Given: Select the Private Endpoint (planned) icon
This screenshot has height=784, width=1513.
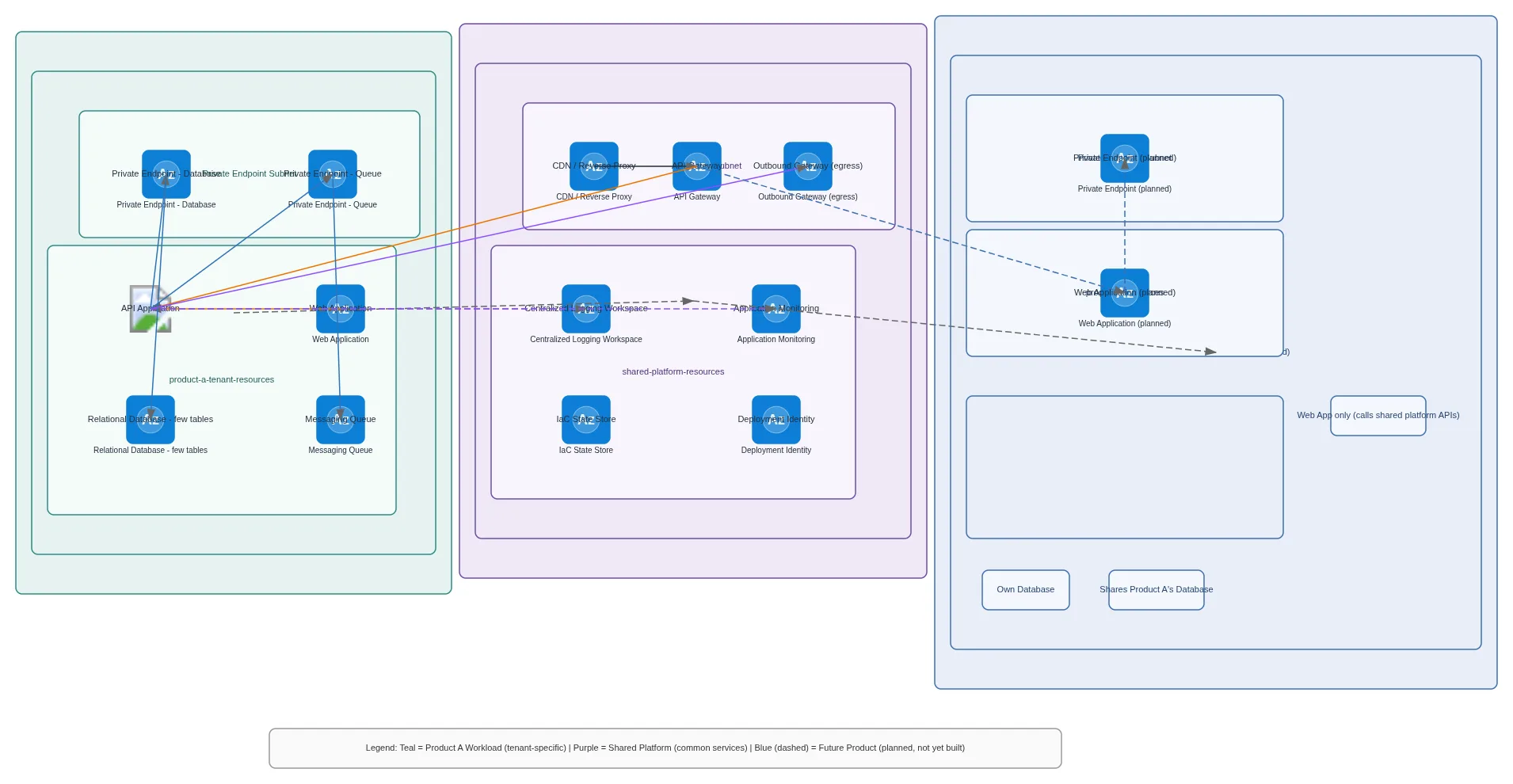Looking at the screenshot, I should point(1125,158).
